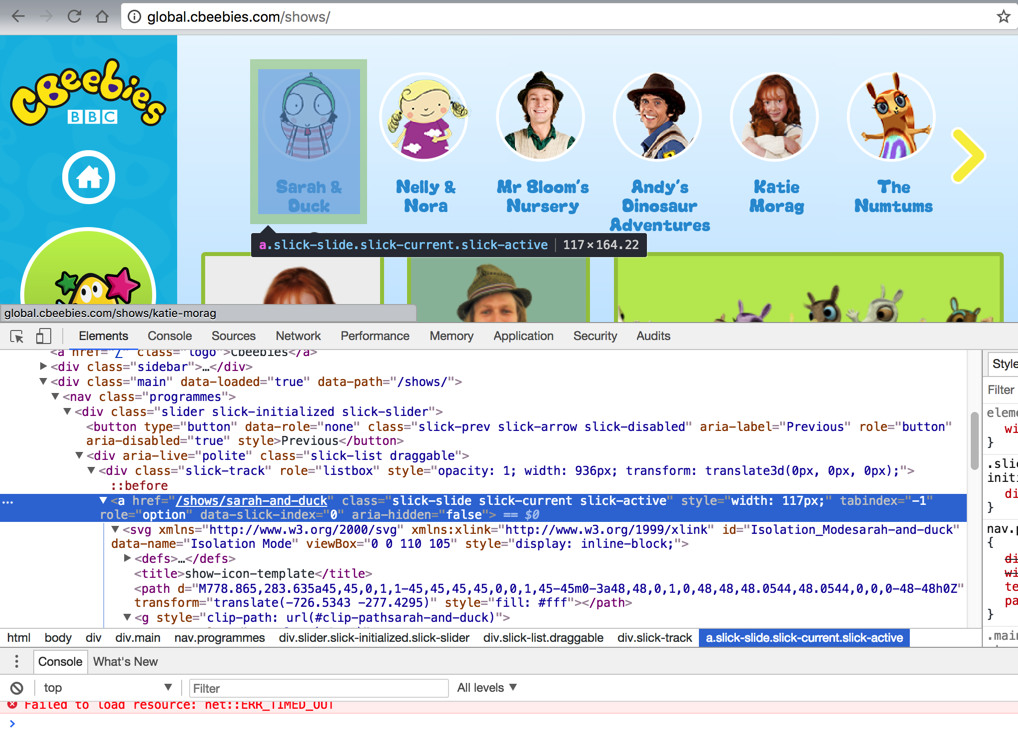Reload the page with refresh icon
The image size is (1018, 730).
click(x=74, y=16)
